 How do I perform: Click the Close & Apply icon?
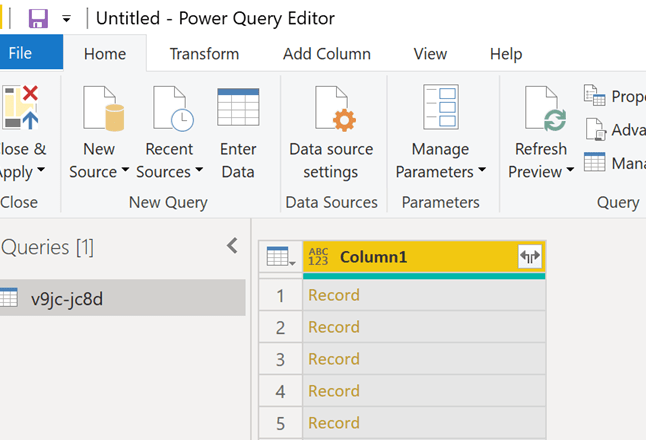(x=20, y=108)
